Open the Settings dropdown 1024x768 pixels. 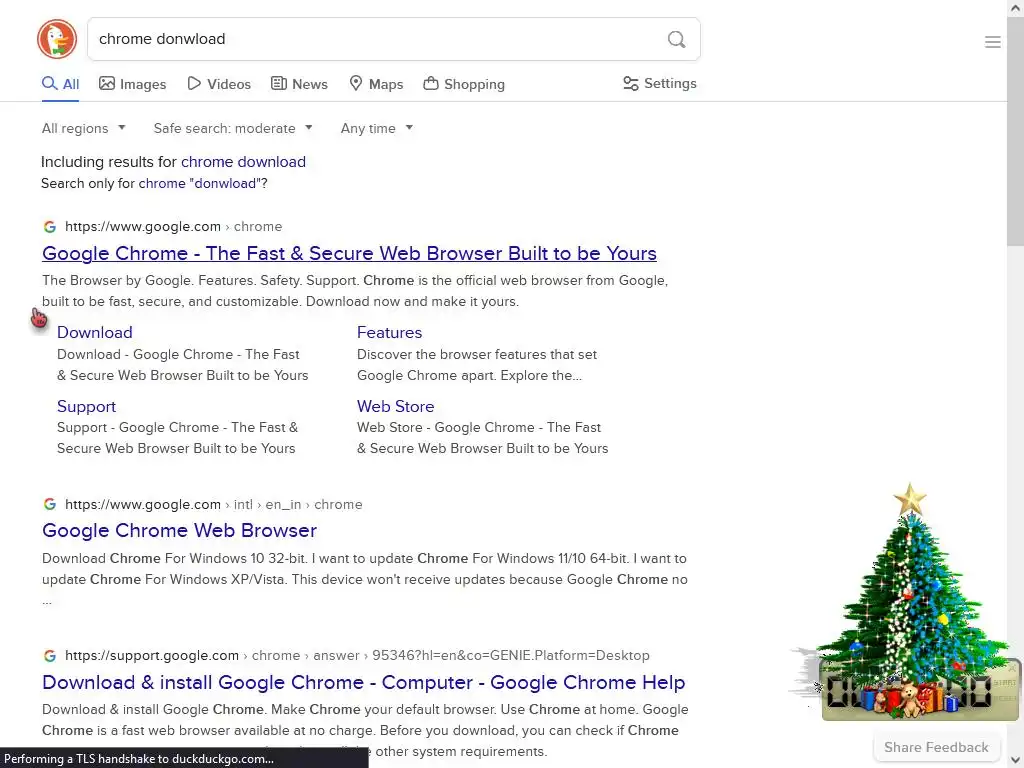[x=660, y=84]
